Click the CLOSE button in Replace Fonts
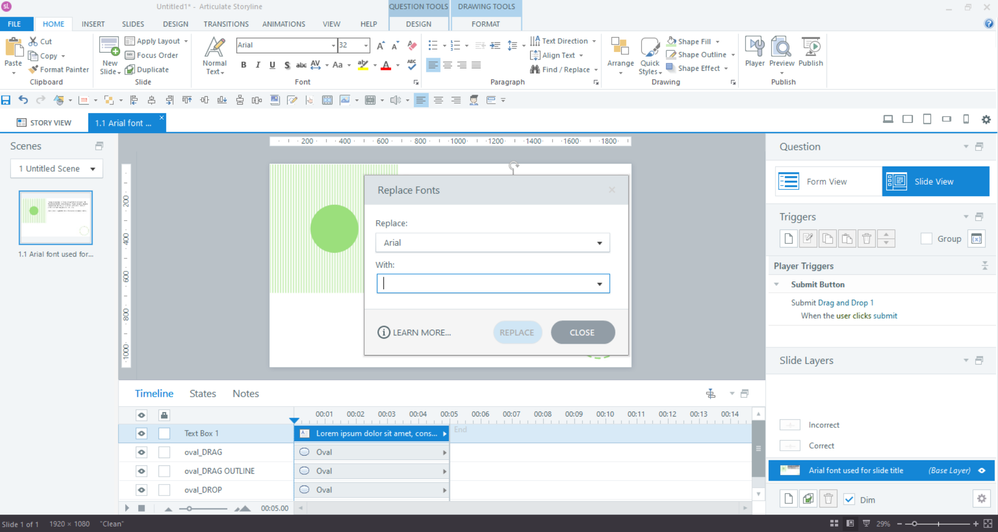998x532 pixels. (582, 332)
